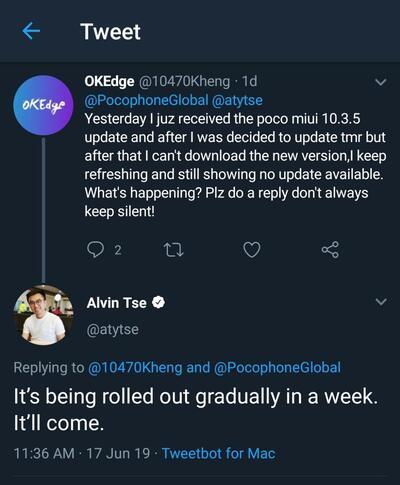
Task: Open Alvin Tse's profile photo
Action: pos(43,315)
